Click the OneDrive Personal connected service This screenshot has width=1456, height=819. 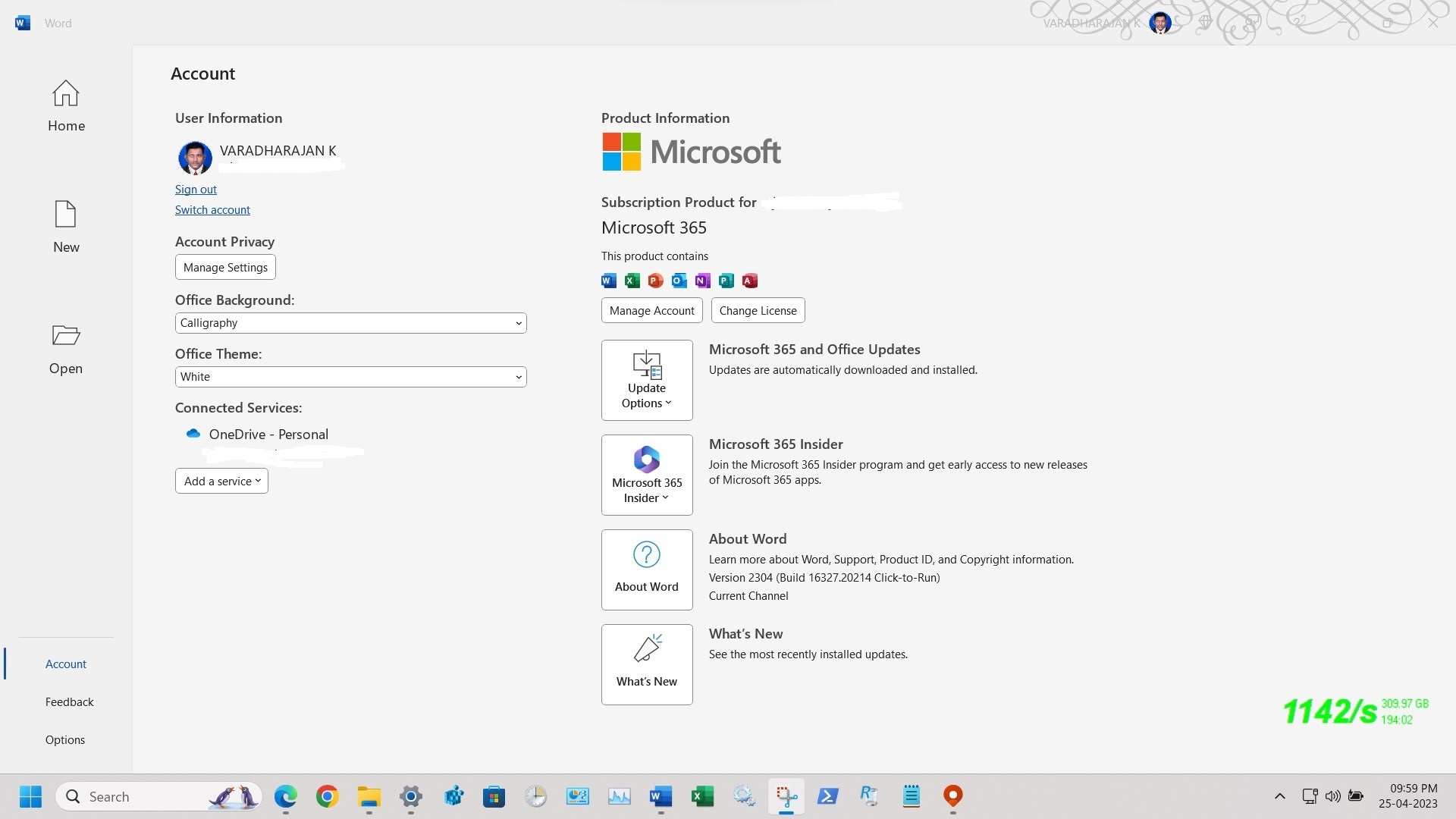coord(268,433)
